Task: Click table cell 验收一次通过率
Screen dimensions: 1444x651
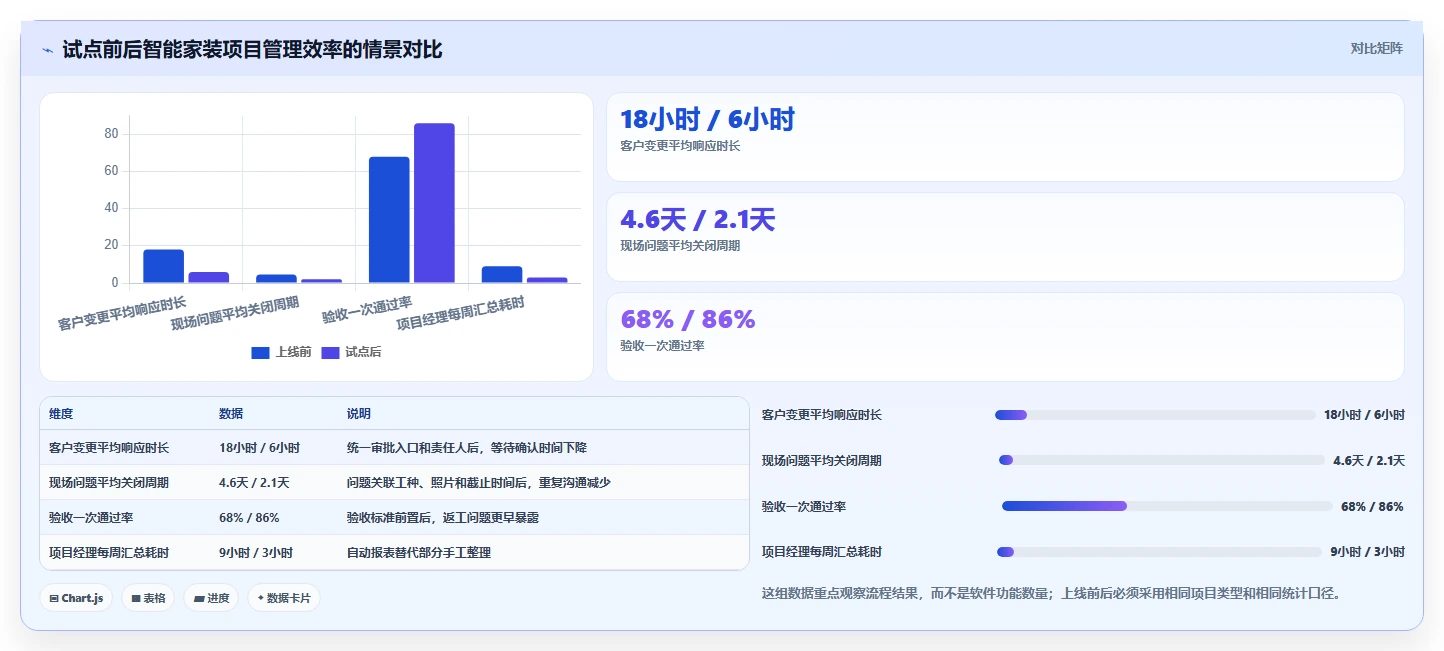Action: tap(91, 518)
